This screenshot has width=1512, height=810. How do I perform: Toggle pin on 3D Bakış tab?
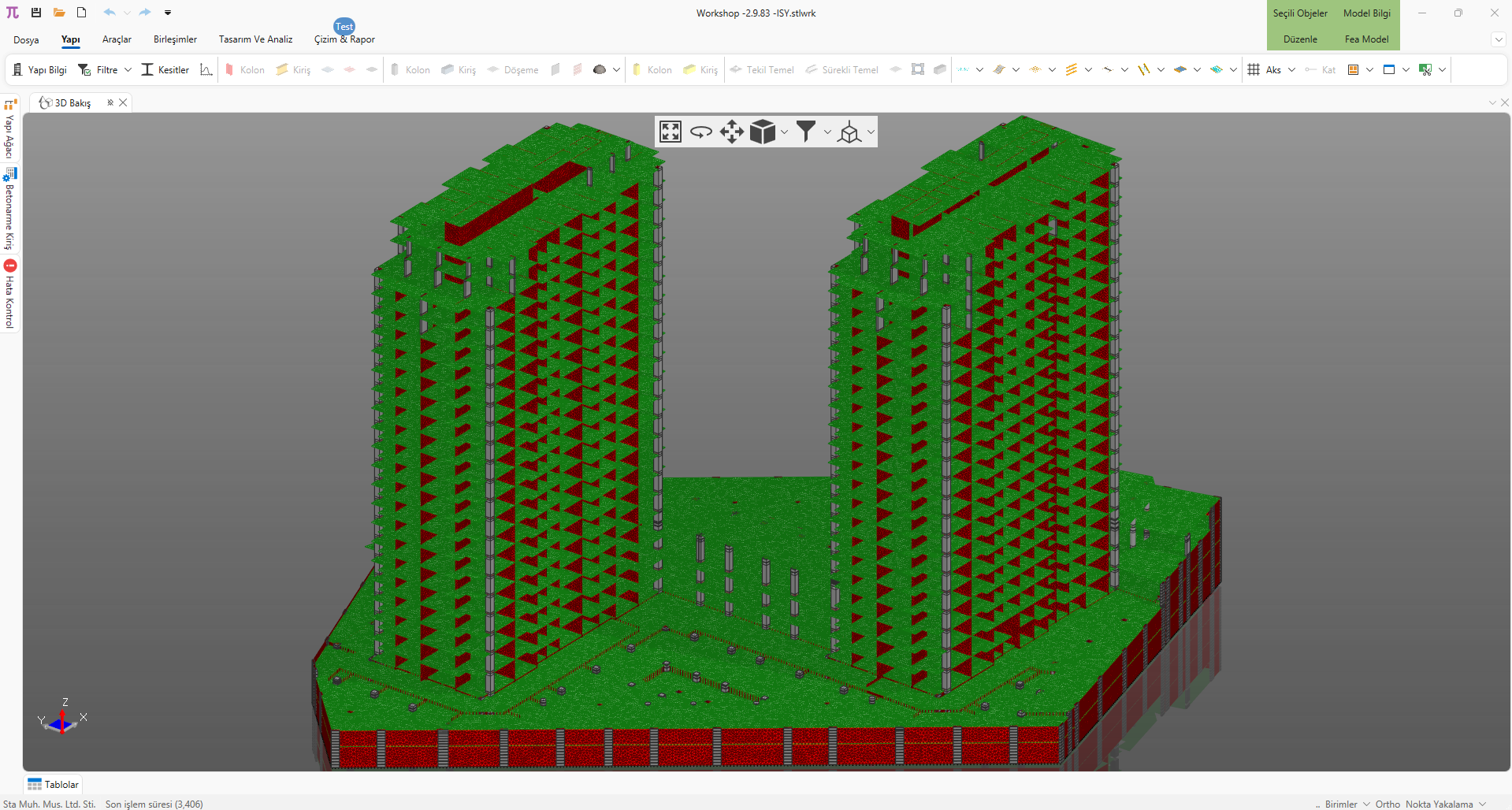pos(110,102)
